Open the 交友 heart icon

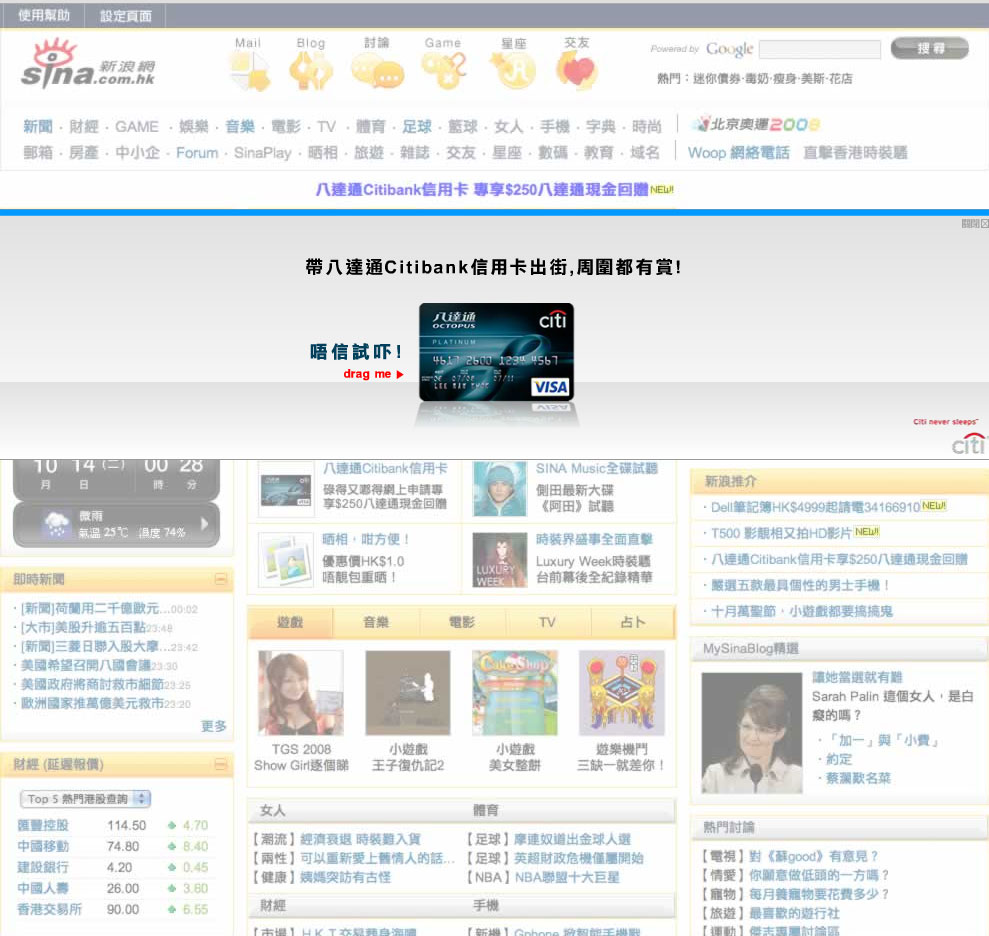pos(576,70)
